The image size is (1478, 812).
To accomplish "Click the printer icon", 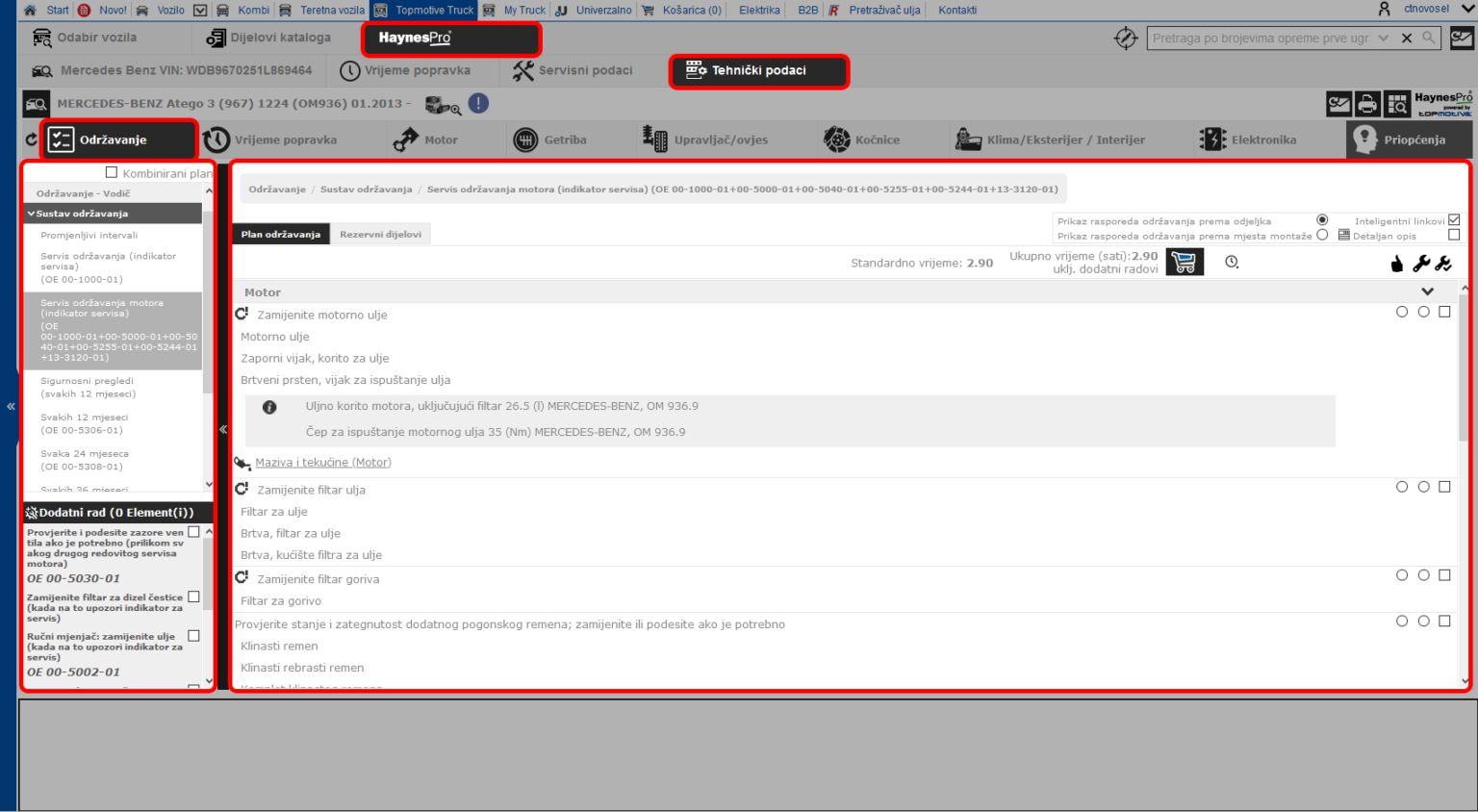I will [1367, 103].
